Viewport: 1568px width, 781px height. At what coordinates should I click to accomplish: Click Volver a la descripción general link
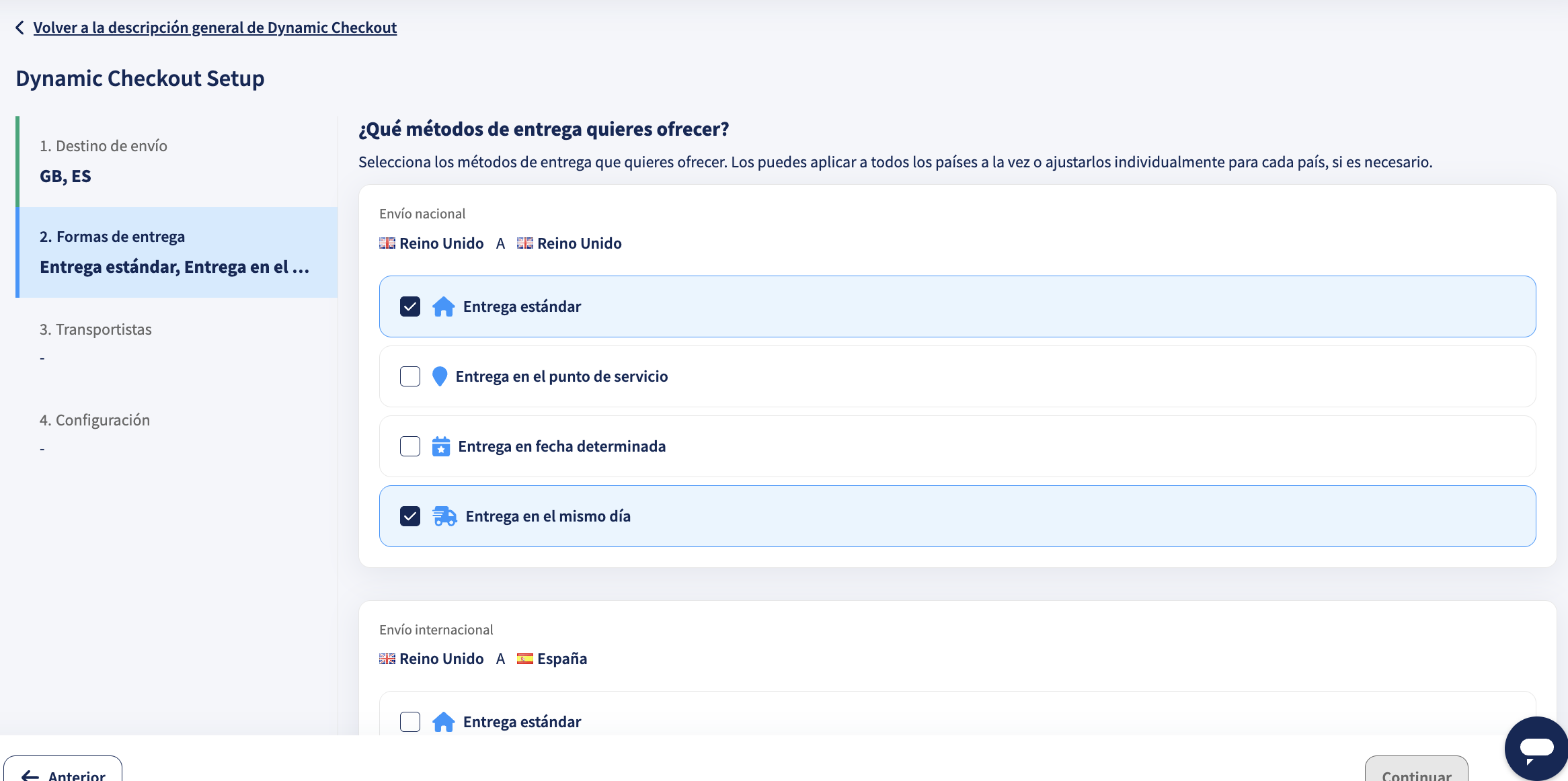(x=215, y=28)
